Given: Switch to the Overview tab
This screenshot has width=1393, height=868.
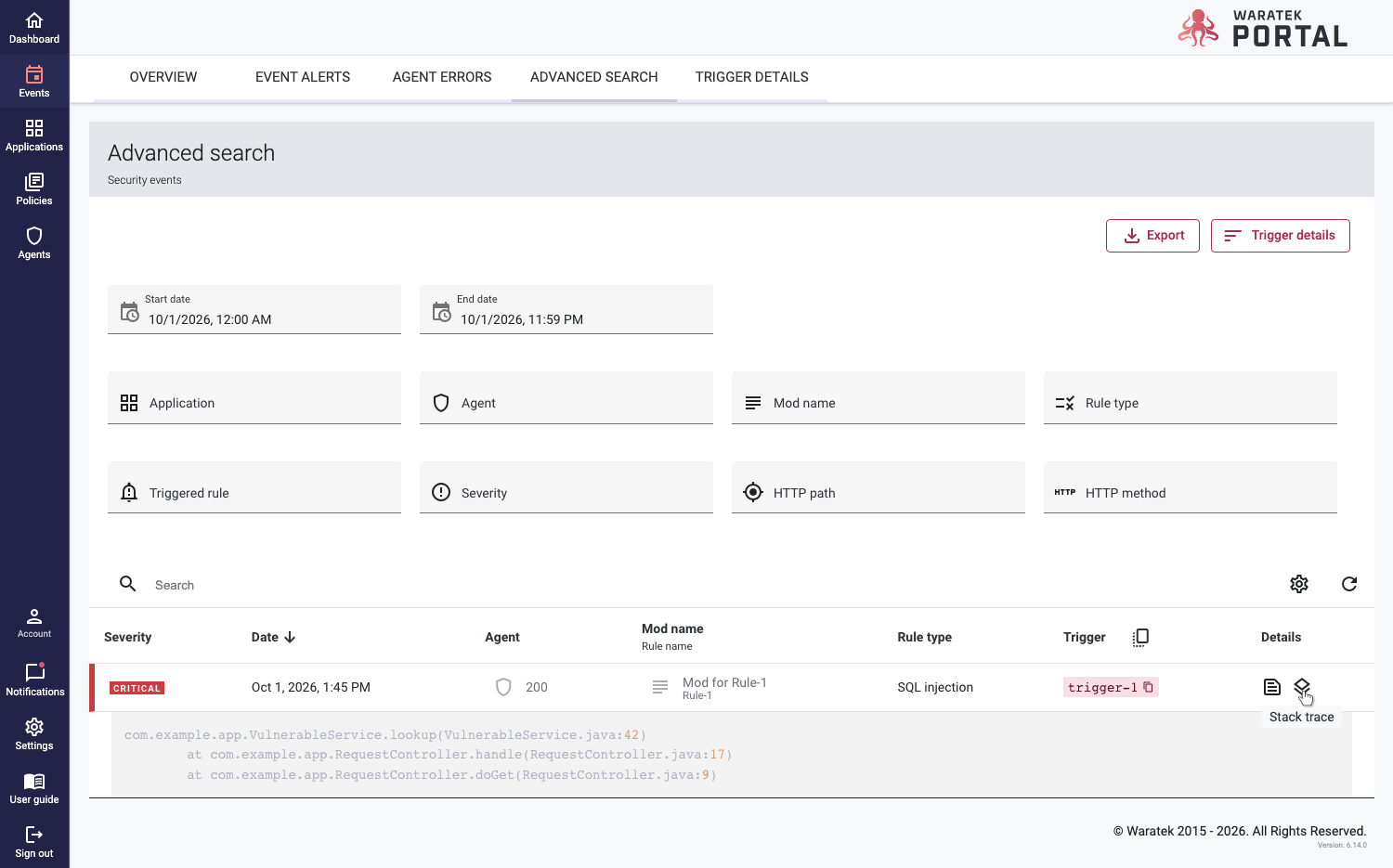Looking at the screenshot, I should pos(163,77).
